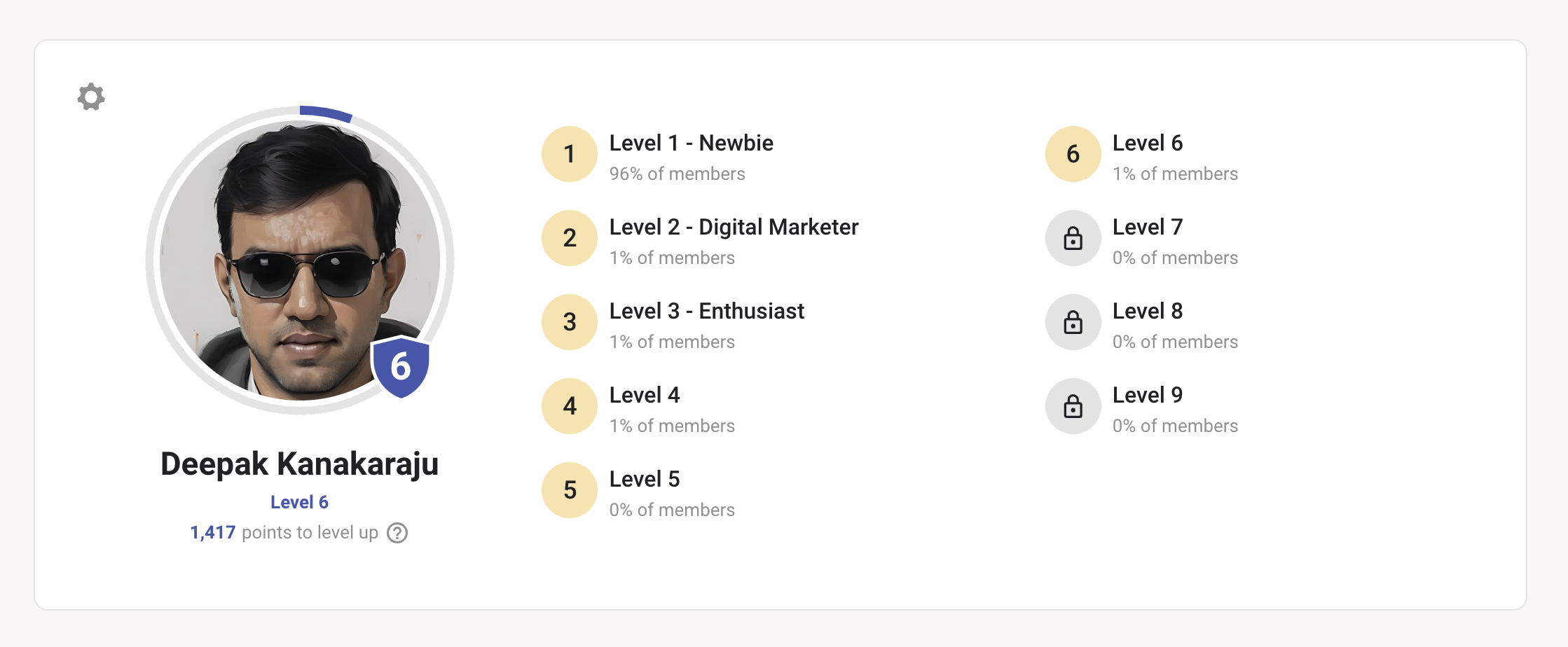The image size is (1568, 647).
Task: Click the yellow number 6 badge
Action: pos(1073,154)
